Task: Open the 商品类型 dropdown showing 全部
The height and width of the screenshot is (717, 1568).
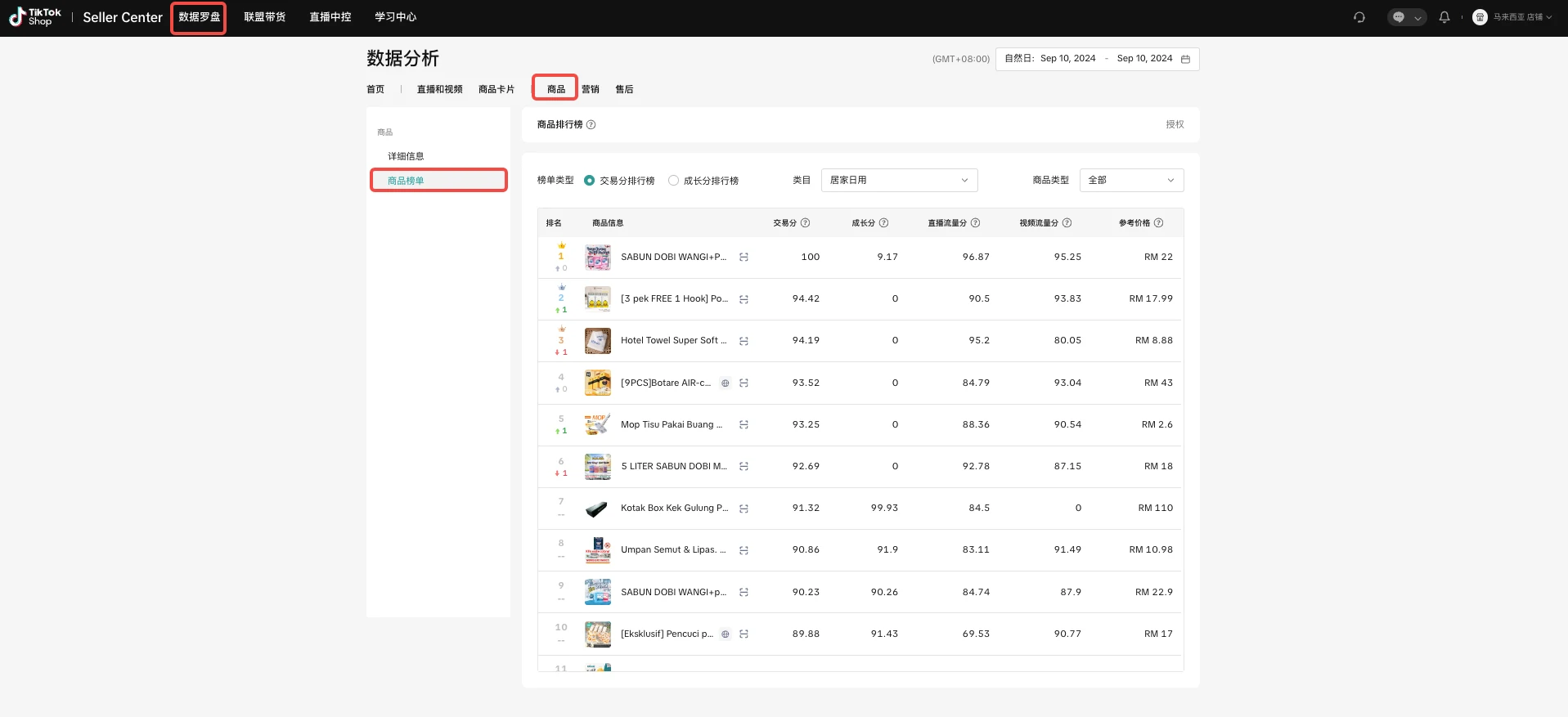Action: coord(1131,180)
